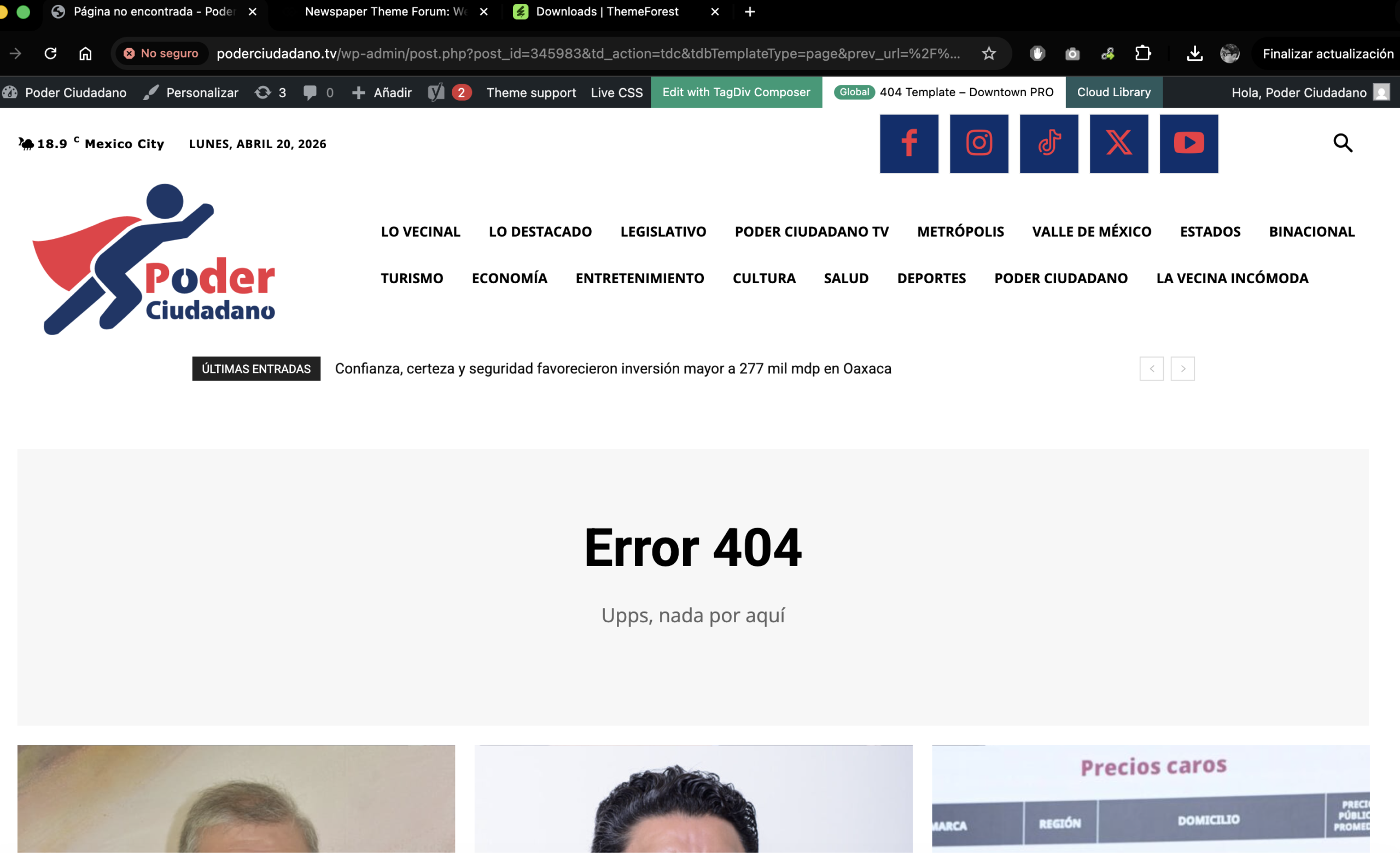Open the Precios caros article thumbnail

coord(1151,799)
